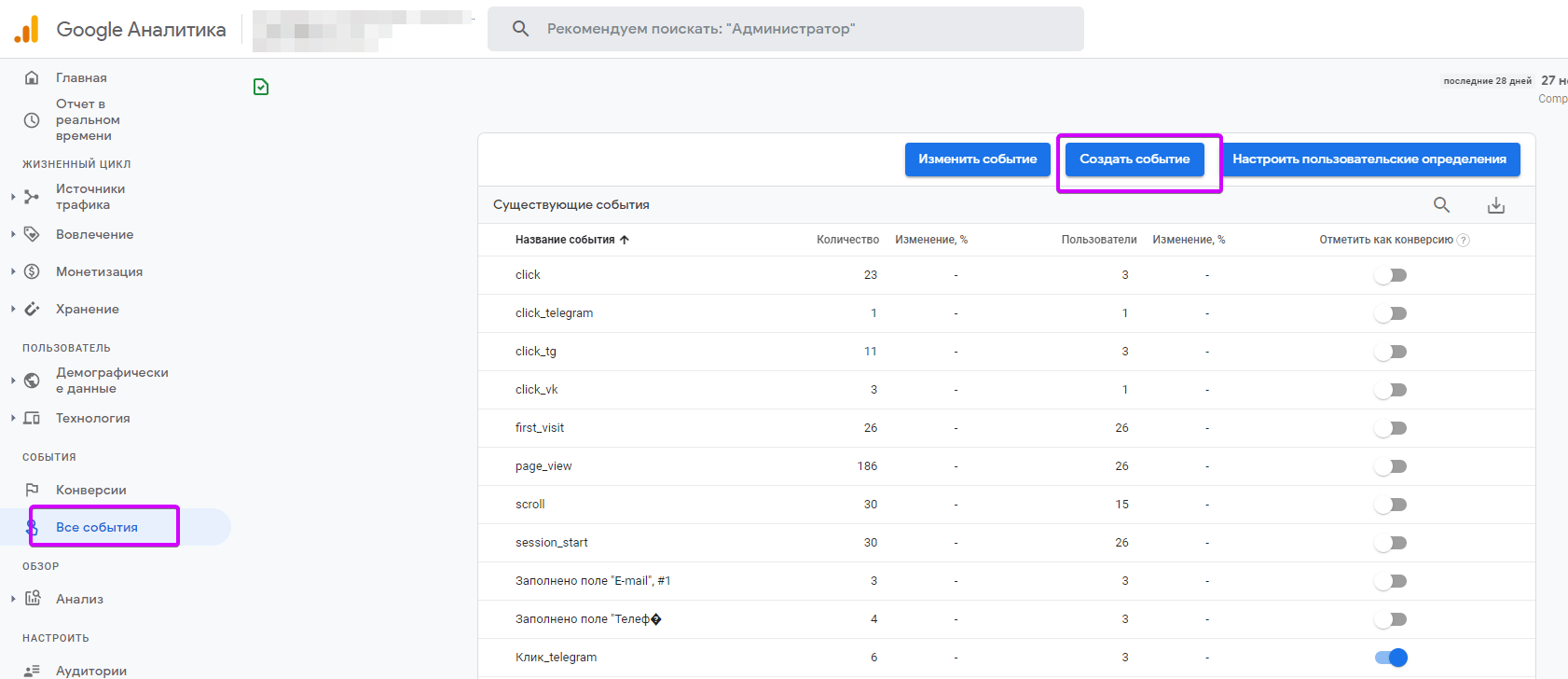Click the Google Analytics logo icon
Image resolution: width=1568 pixels, height=679 pixels.
tap(27, 30)
